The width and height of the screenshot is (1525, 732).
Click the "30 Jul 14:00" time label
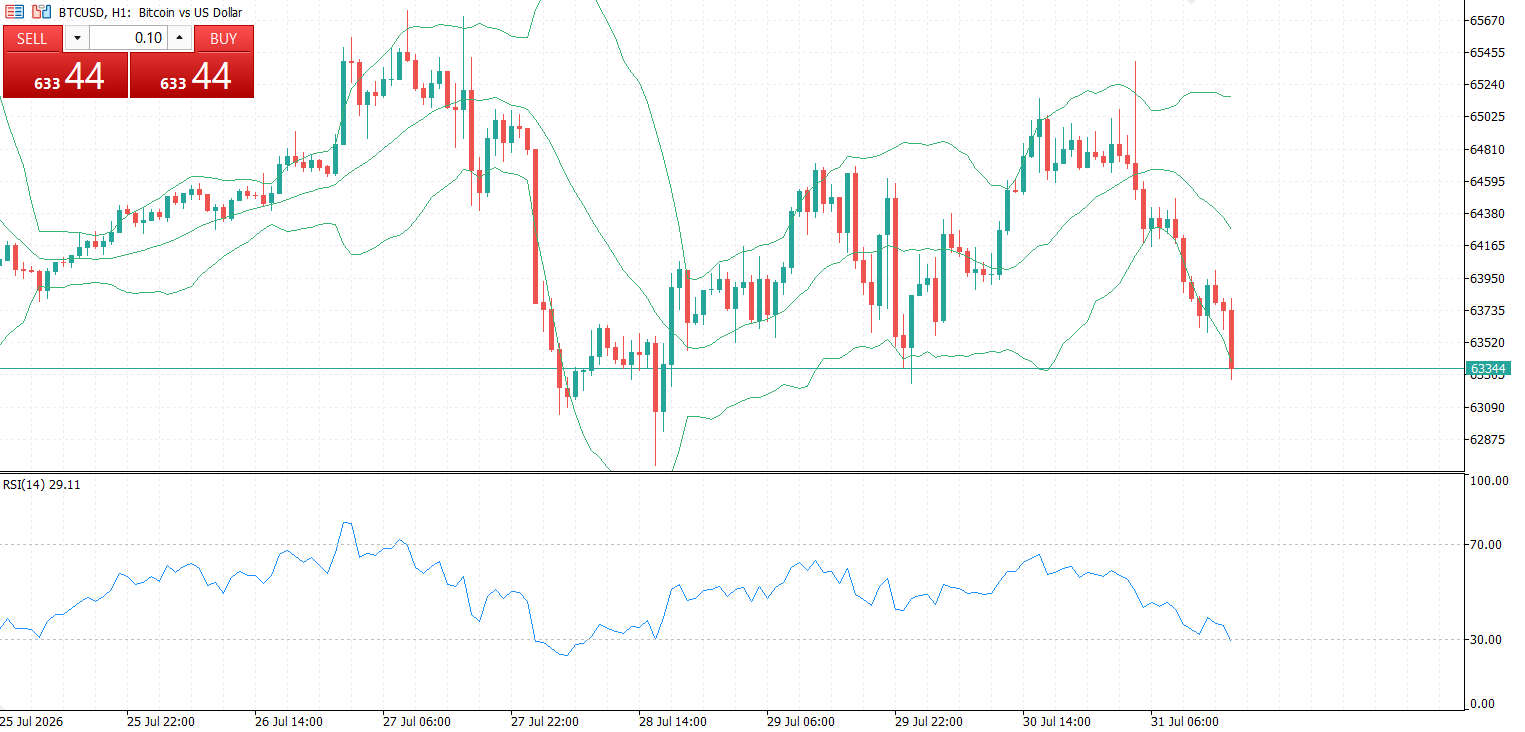pos(1057,721)
